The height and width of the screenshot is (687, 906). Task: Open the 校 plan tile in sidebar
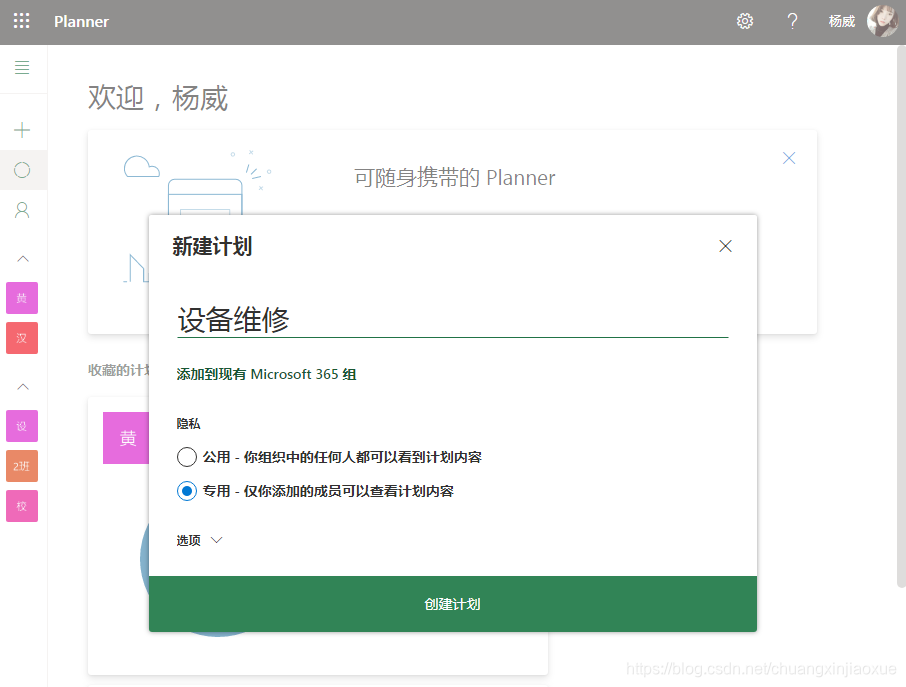(x=22, y=506)
